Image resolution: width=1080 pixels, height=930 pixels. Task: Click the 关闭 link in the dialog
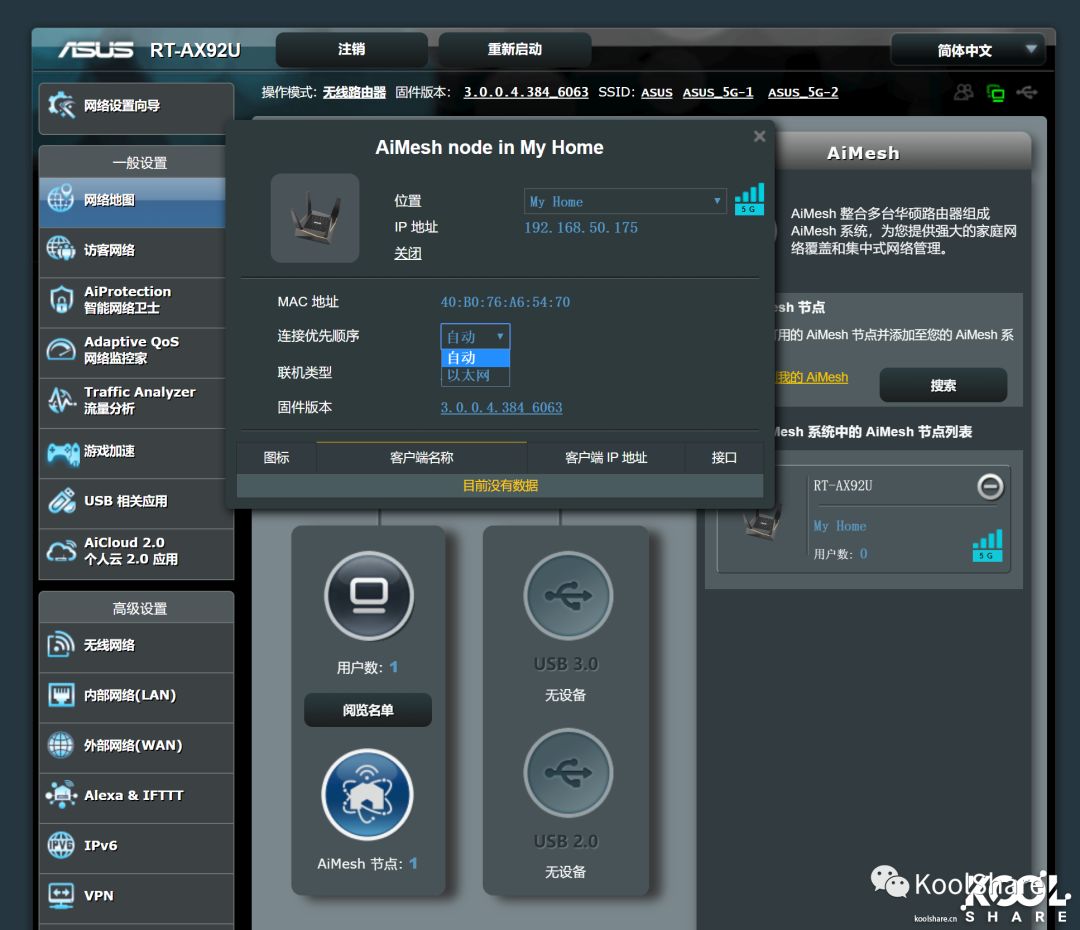tap(408, 254)
